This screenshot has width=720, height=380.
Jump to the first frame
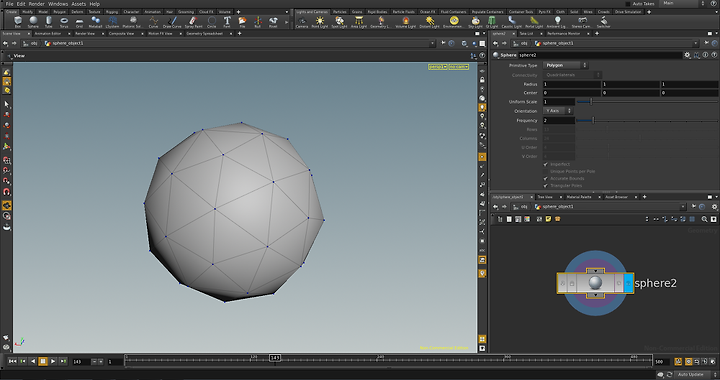[x=12, y=362]
